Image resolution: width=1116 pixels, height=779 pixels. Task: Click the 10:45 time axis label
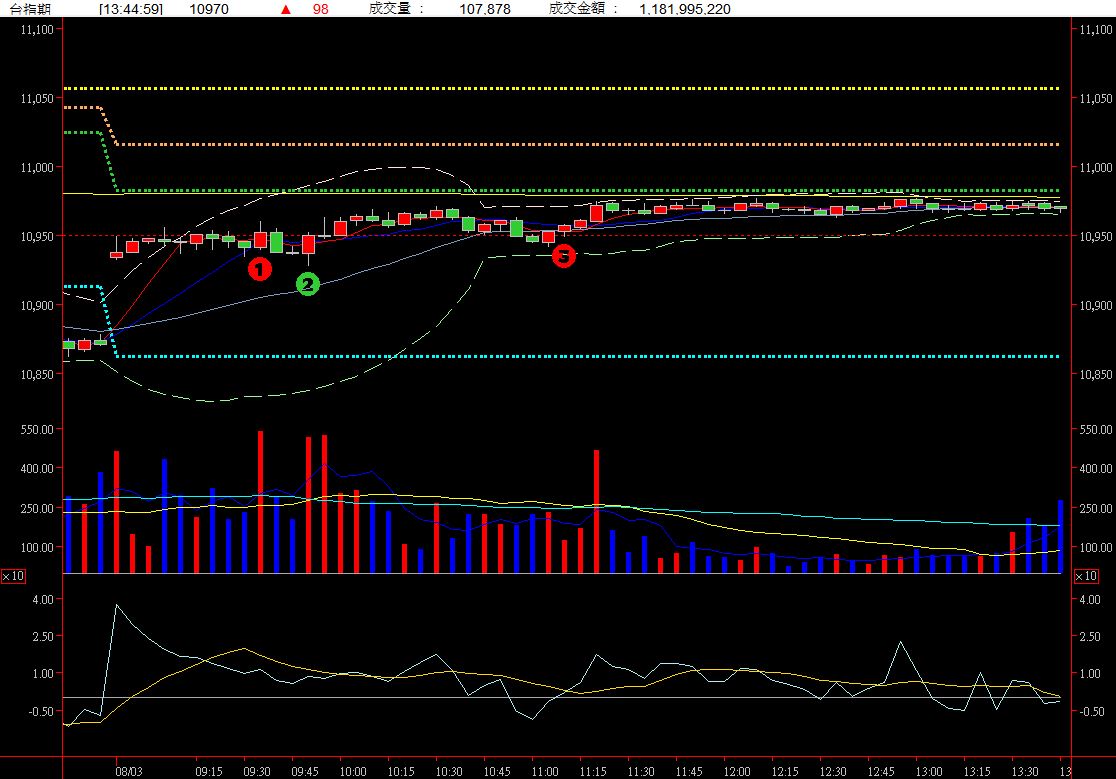pos(497,771)
